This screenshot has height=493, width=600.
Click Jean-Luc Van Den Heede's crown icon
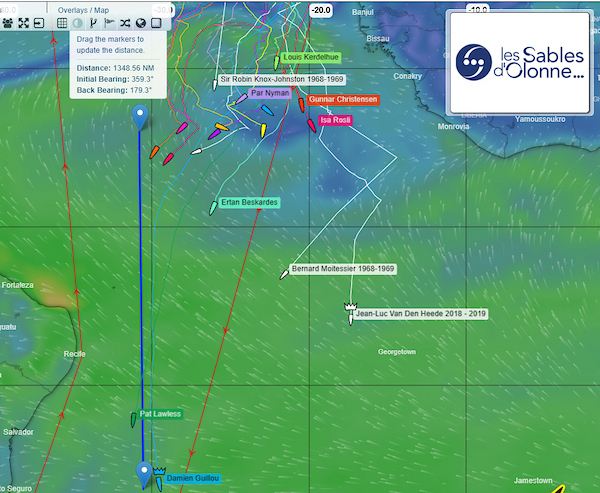(x=351, y=306)
